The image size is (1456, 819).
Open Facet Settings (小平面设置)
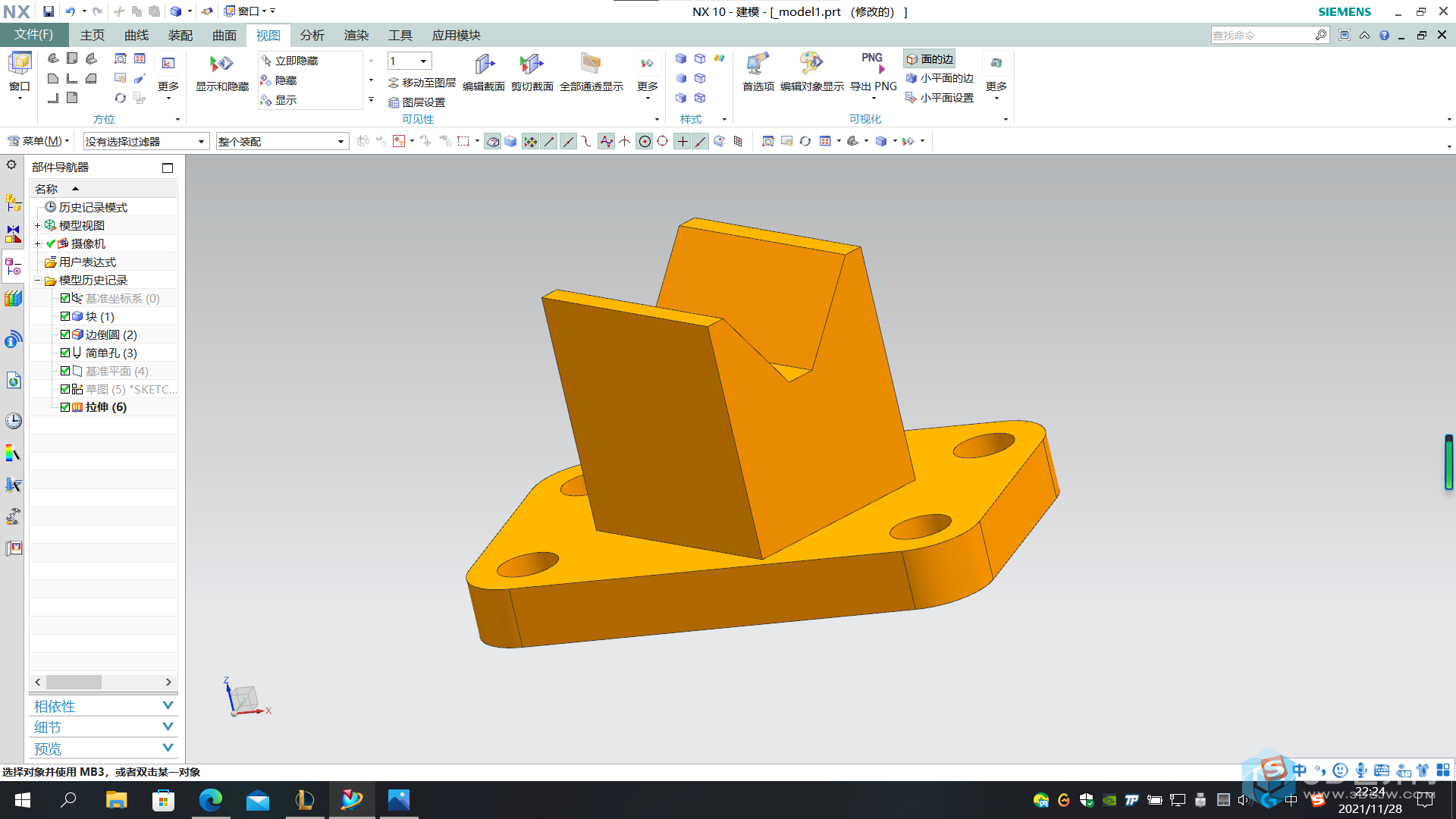coord(940,98)
